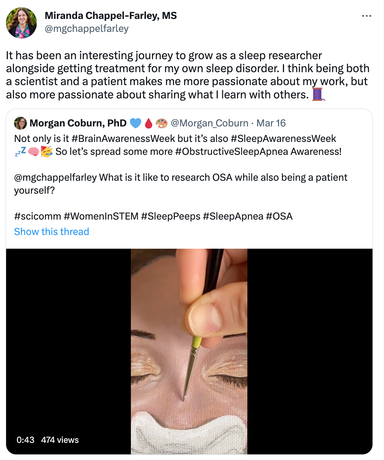Click the thread spool emoji
The height and width of the screenshot is (460, 384).
318,94
